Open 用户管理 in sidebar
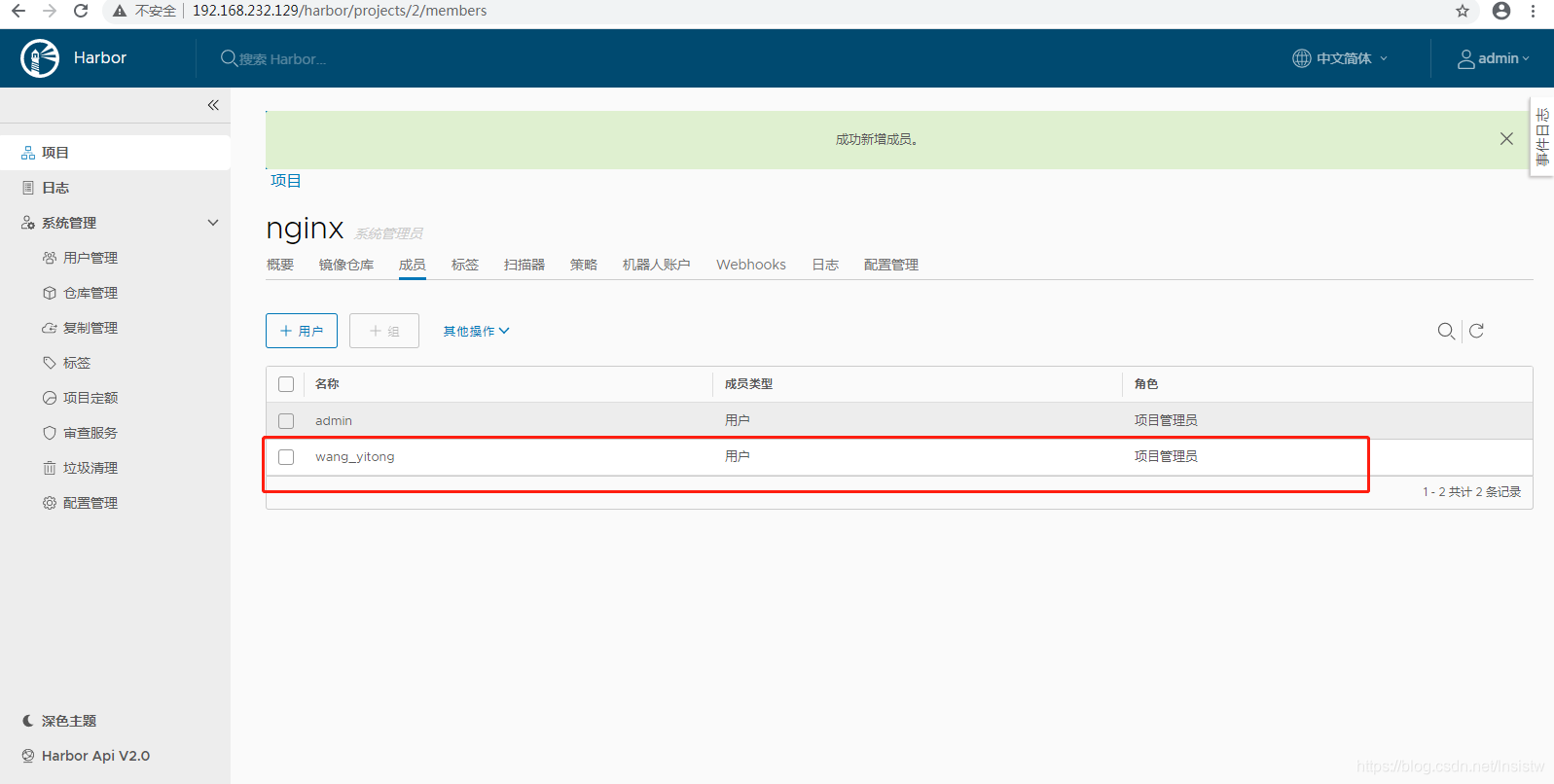This screenshot has height=784, width=1554. click(90, 258)
